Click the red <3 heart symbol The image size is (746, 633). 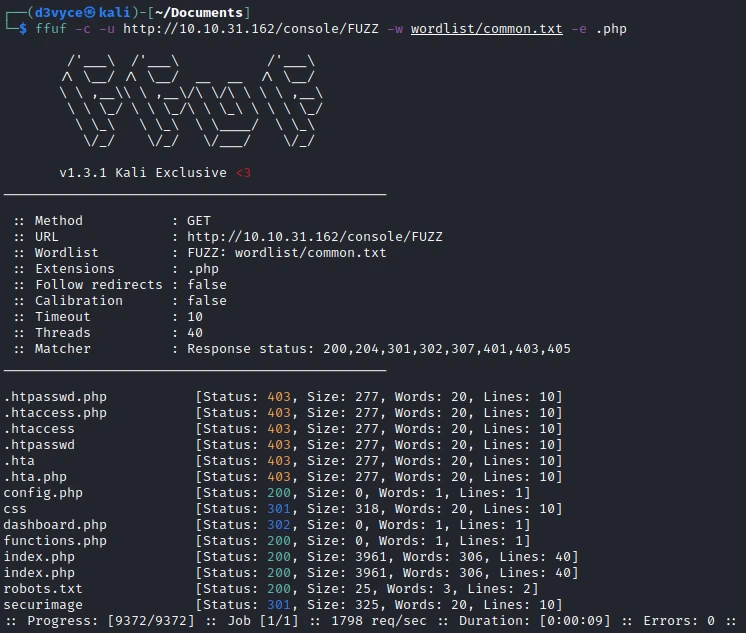click(x=243, y=173)
